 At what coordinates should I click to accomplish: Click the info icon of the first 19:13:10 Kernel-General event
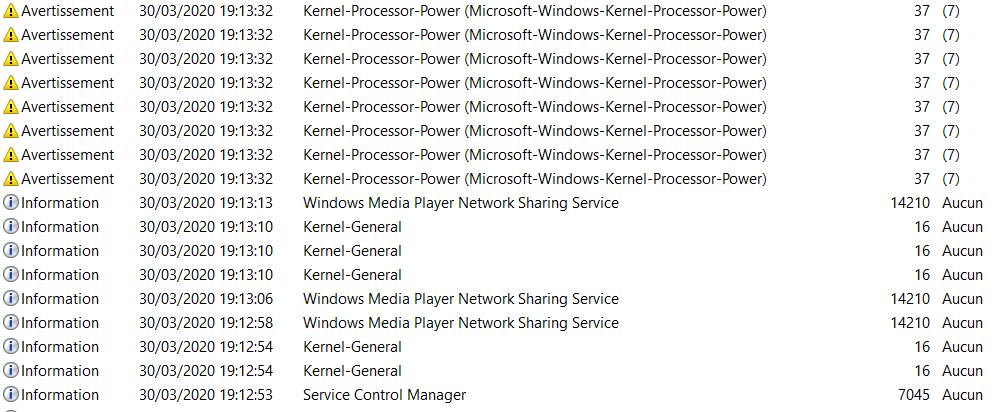(11, 227)
